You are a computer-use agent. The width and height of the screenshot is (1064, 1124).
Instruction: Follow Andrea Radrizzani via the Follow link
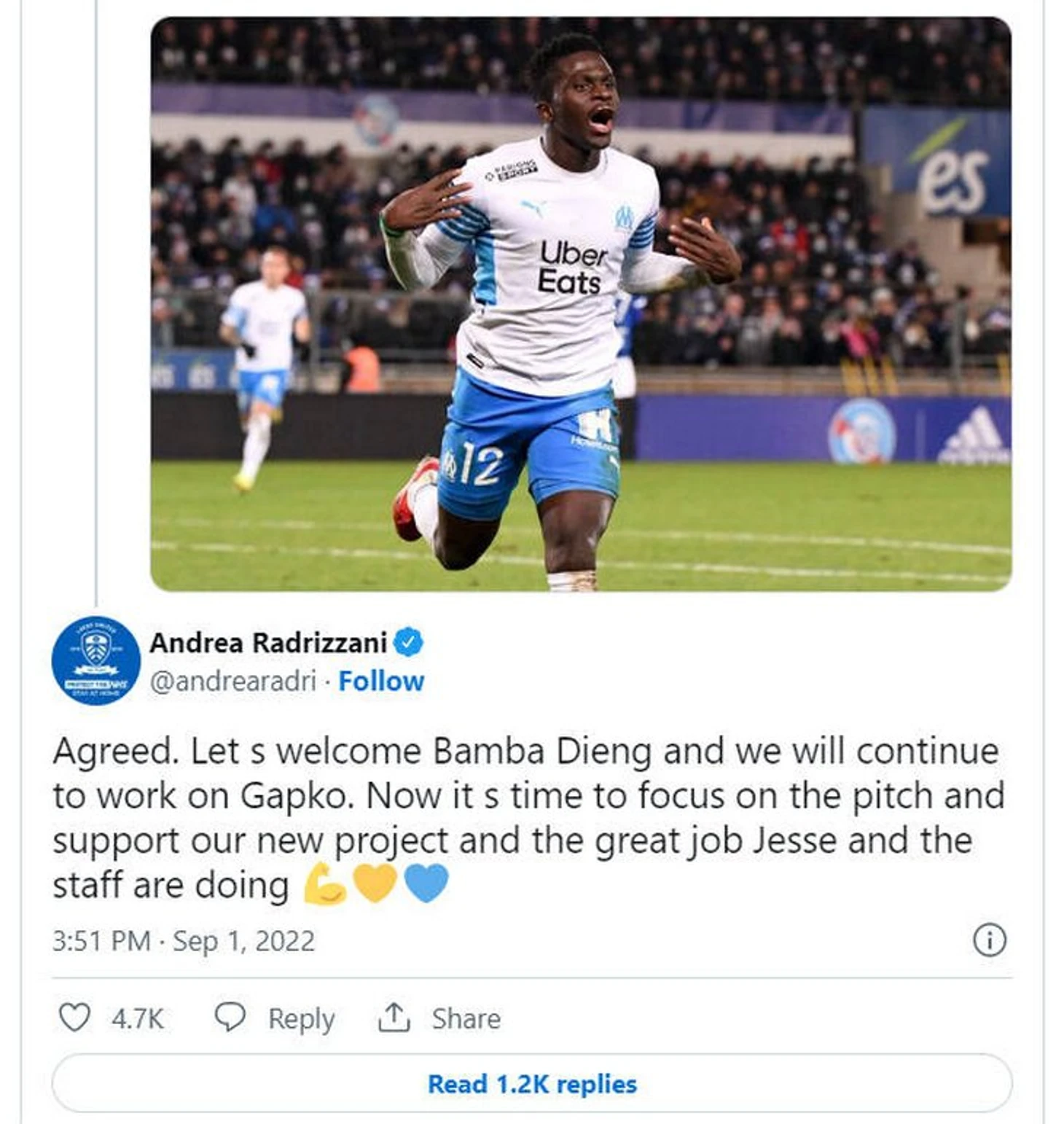[x=381, y=681]
